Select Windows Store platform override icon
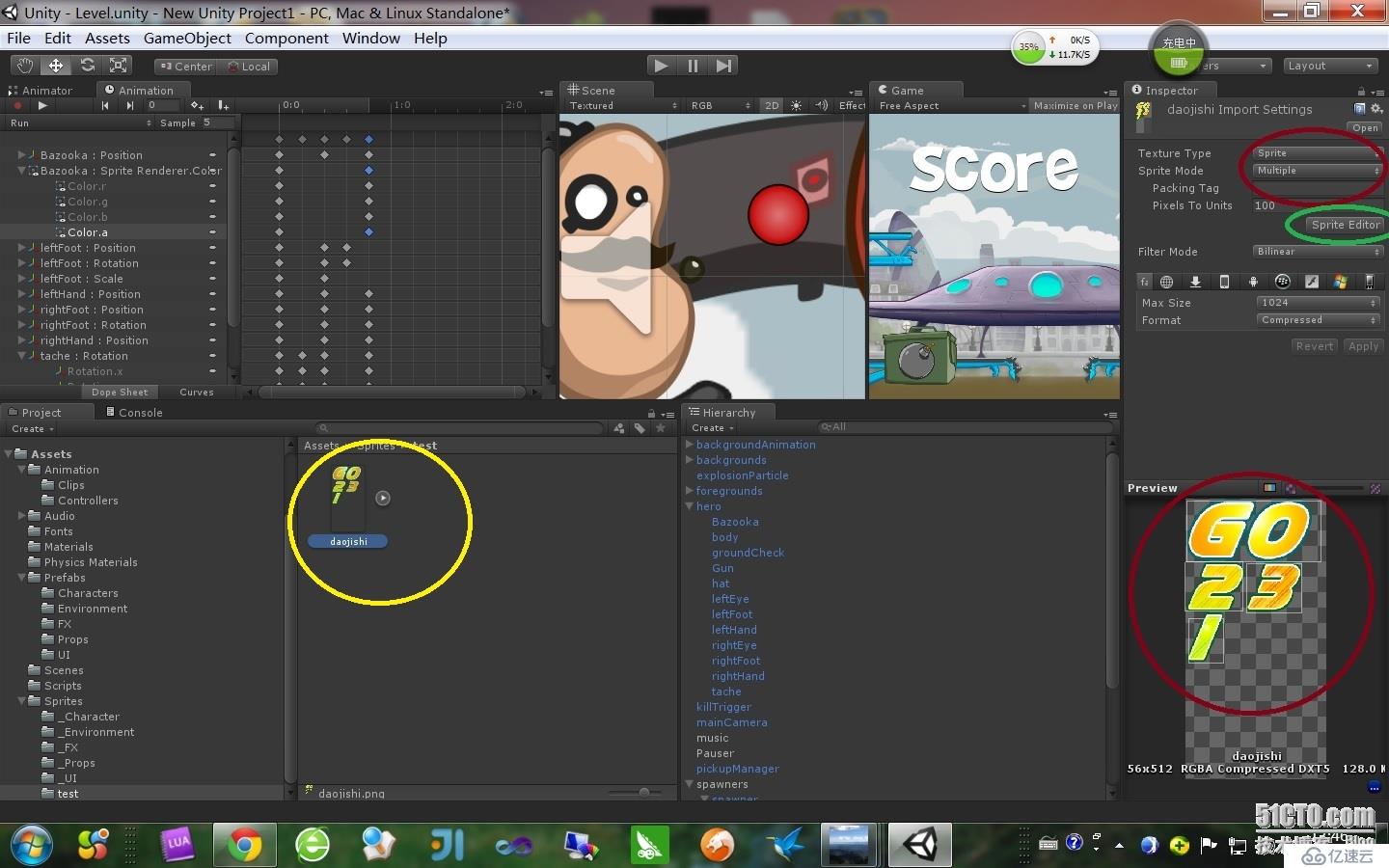The height and width of the screenshot is (868, 1389). [1340, 282]
